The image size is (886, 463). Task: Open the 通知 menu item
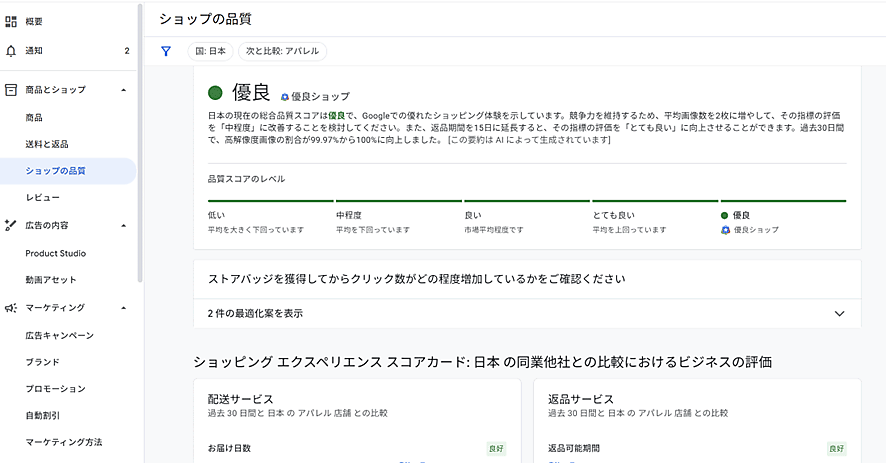34,51
